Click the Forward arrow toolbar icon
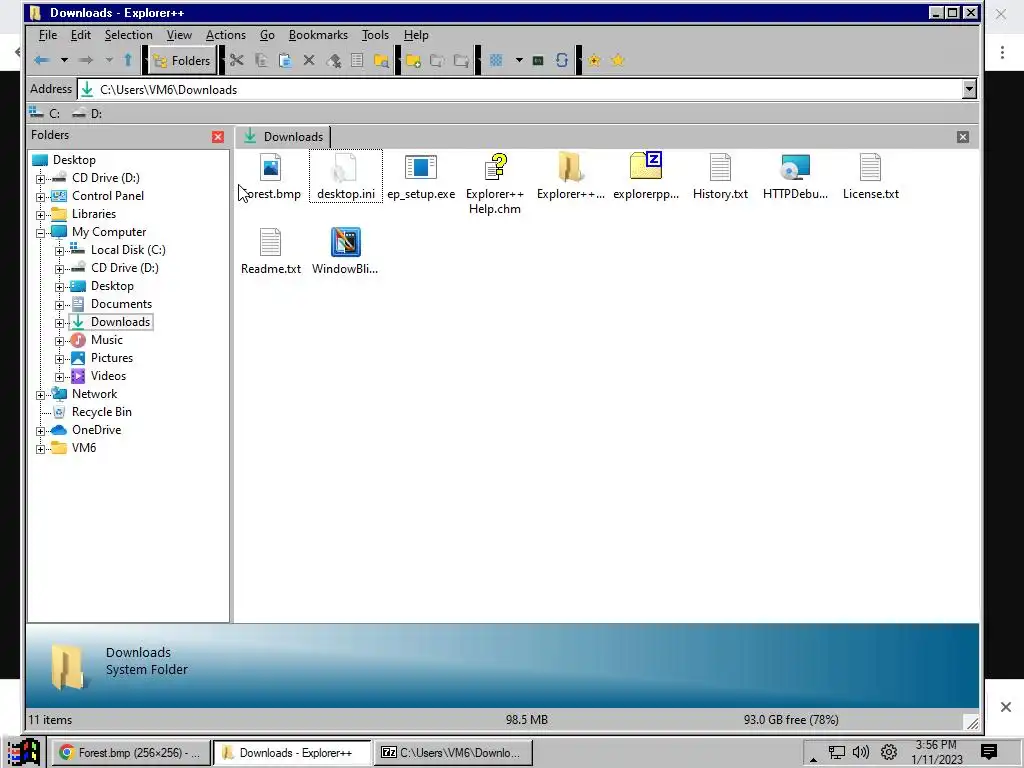This screenshot has height=768, width=1024. 86,61
